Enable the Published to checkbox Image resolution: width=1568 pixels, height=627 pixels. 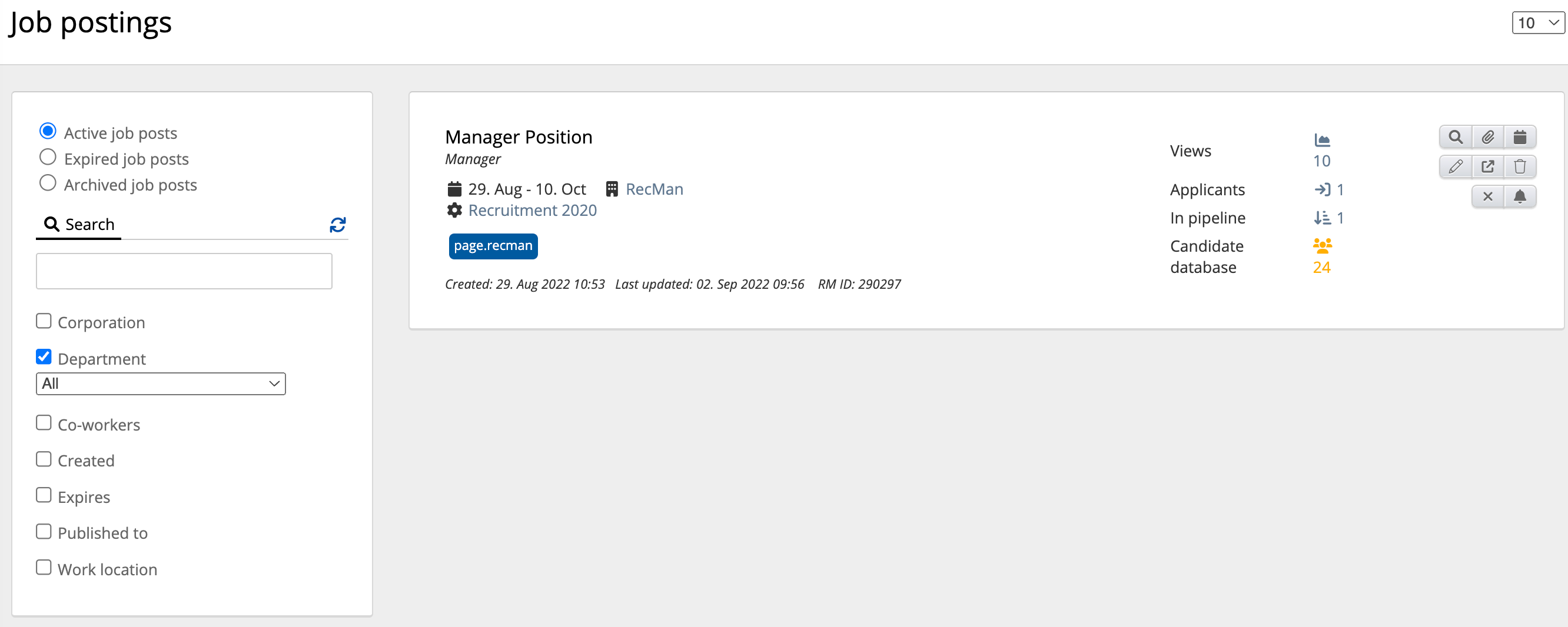[44, 531]
